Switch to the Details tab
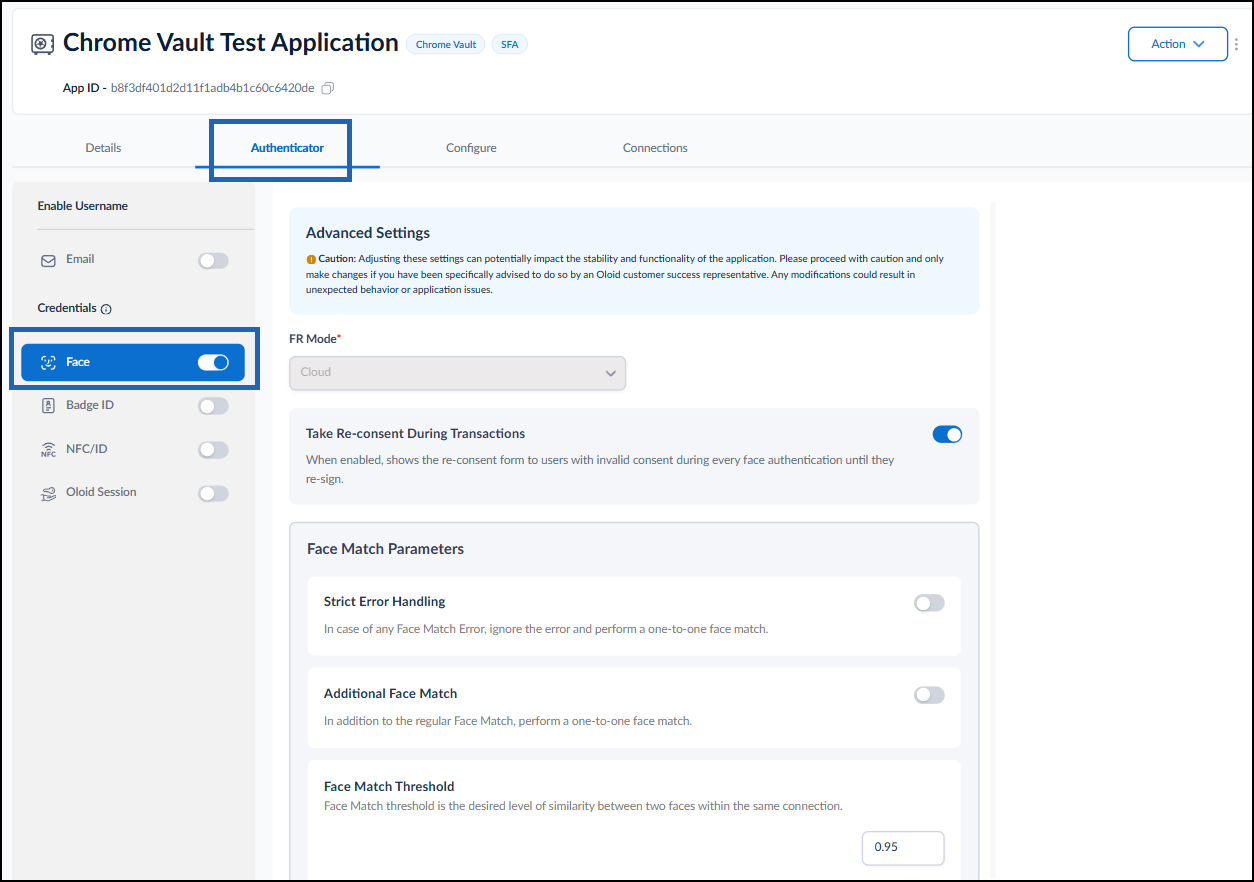This screenshot has width=1254, height=882. coord(103,148)
